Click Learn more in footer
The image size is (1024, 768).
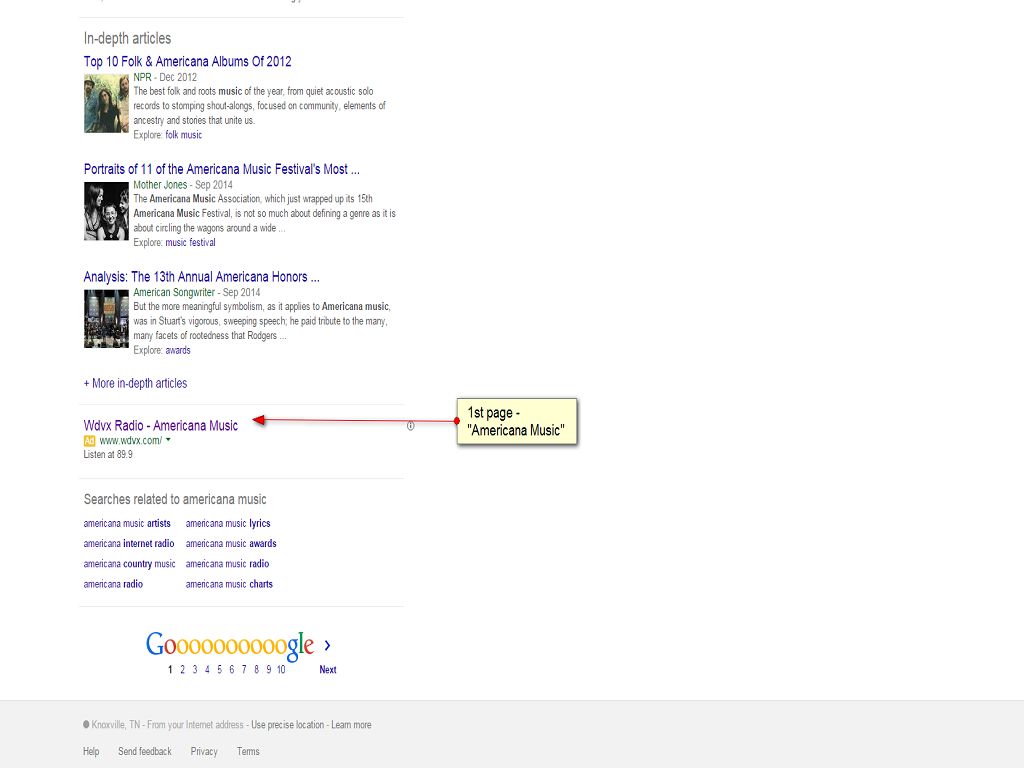click(351, 725)
